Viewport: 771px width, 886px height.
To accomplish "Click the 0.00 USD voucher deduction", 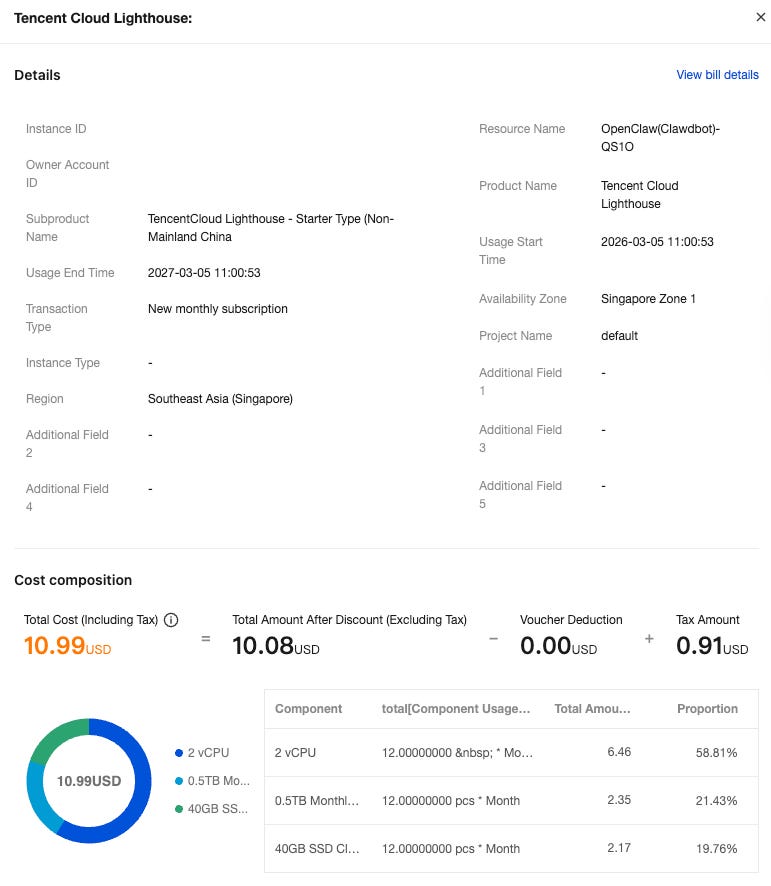I will click(558, 646).
